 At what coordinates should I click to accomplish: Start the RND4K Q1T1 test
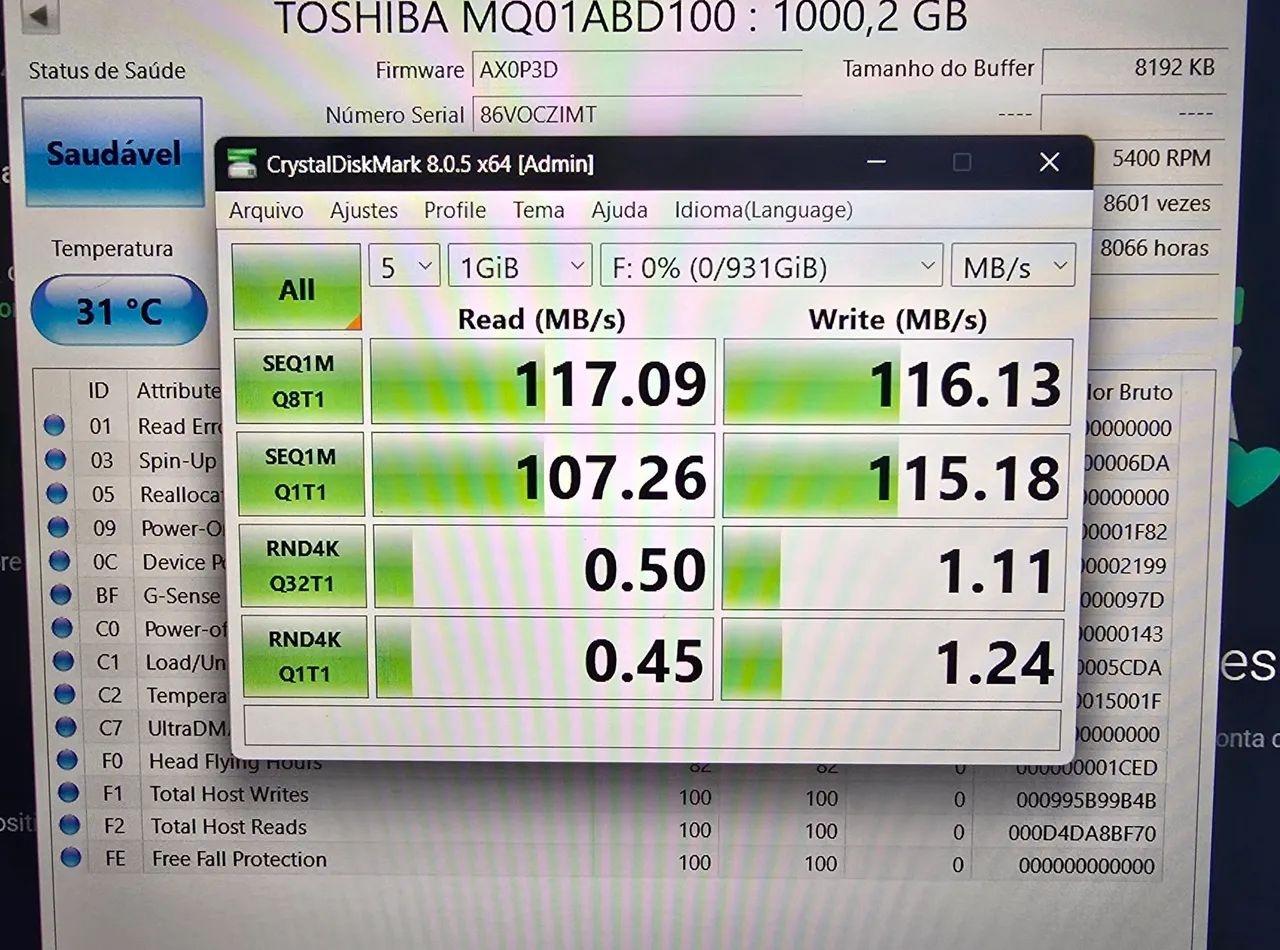click(304, 656)
